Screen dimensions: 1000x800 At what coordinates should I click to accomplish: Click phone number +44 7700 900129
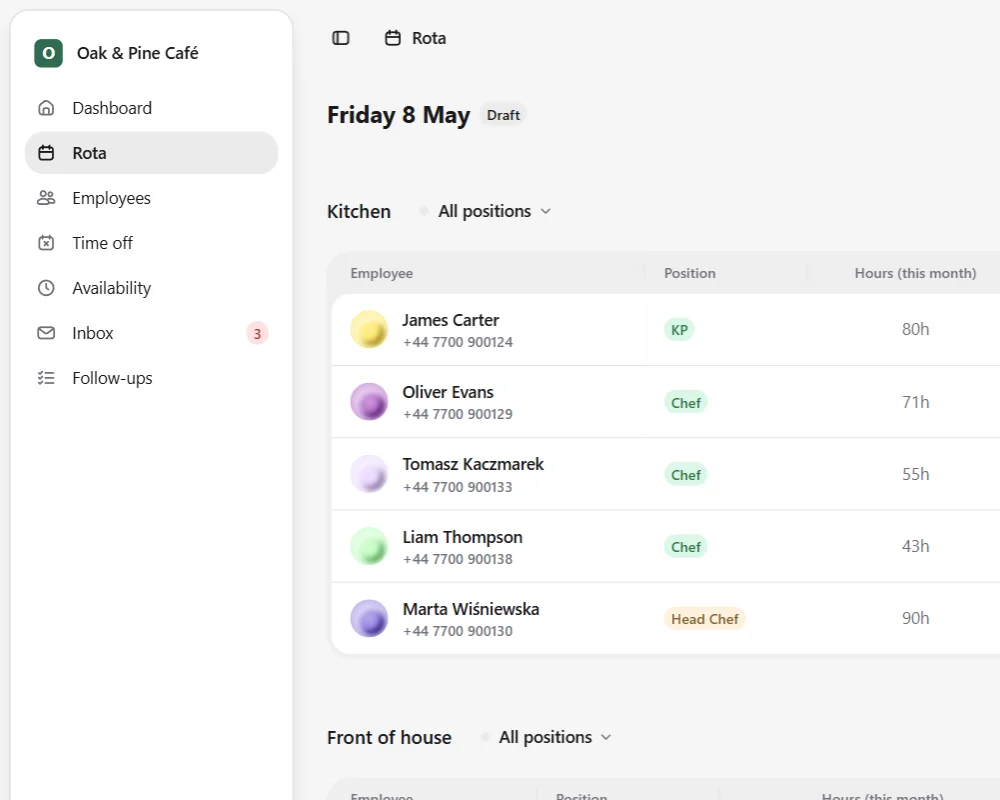457,414
